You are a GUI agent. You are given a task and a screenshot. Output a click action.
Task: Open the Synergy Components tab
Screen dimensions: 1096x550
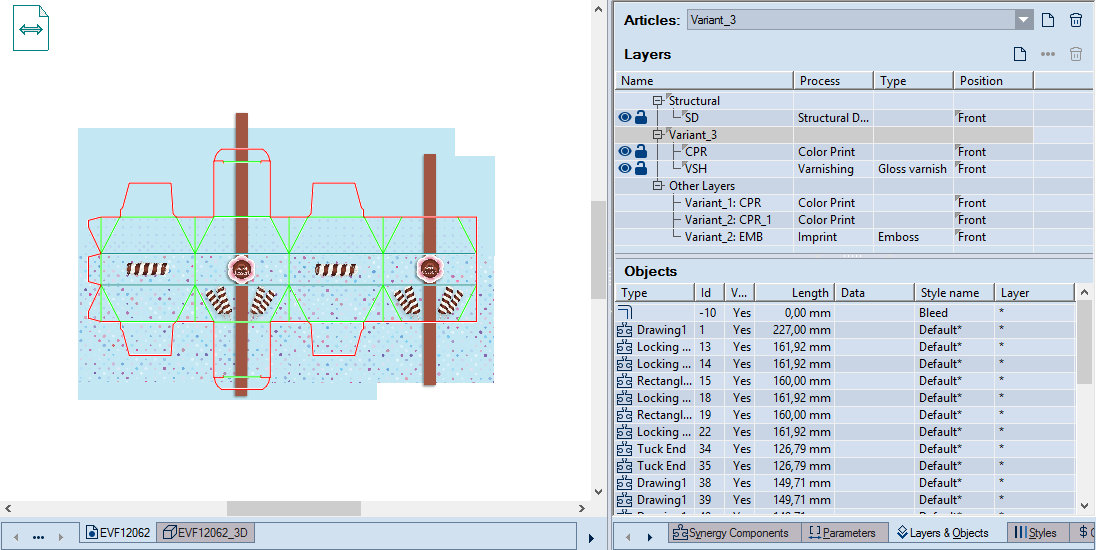click(730, 533)
